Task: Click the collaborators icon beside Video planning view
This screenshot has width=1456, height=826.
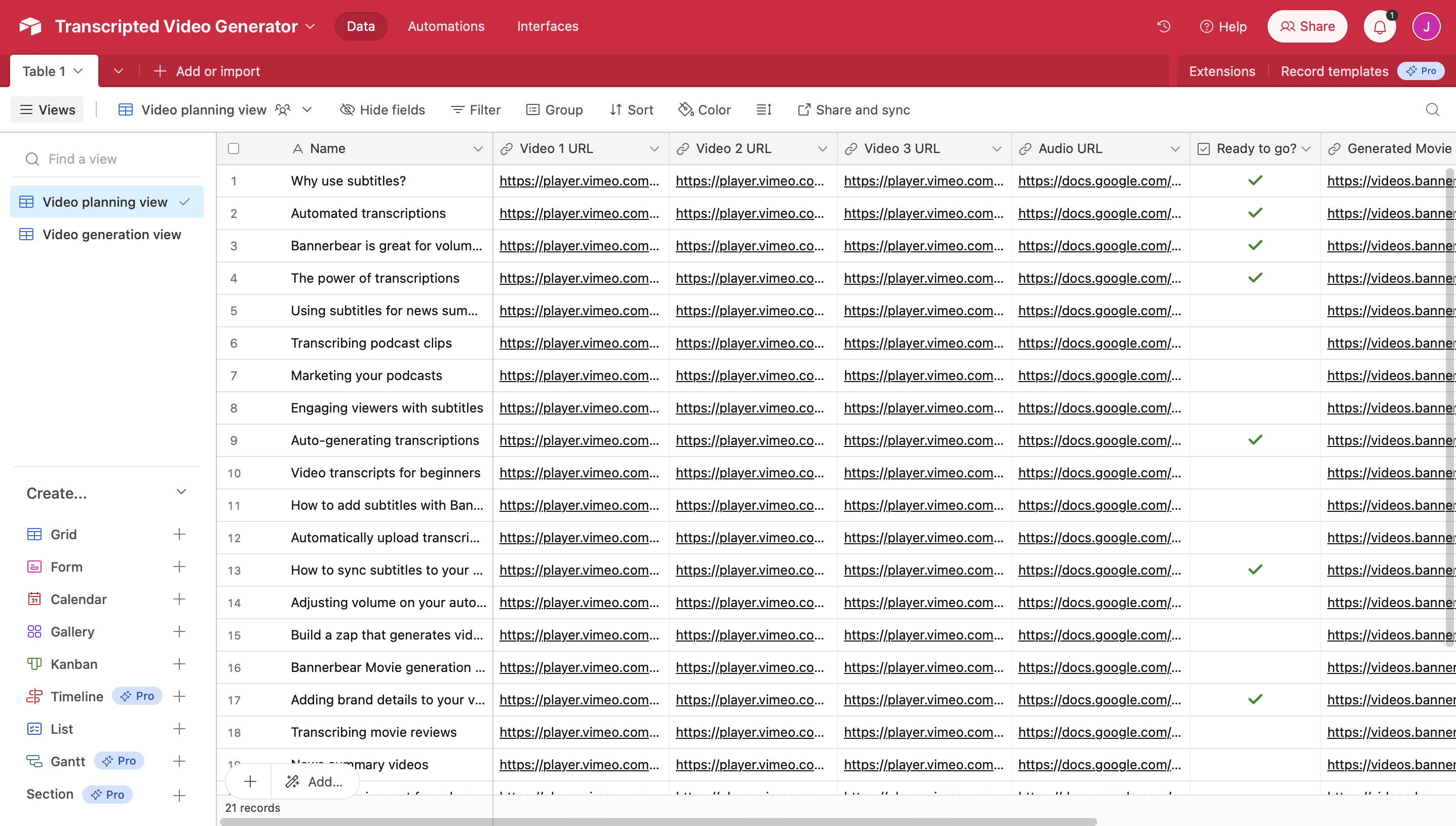Action: [x=283, y=109]
